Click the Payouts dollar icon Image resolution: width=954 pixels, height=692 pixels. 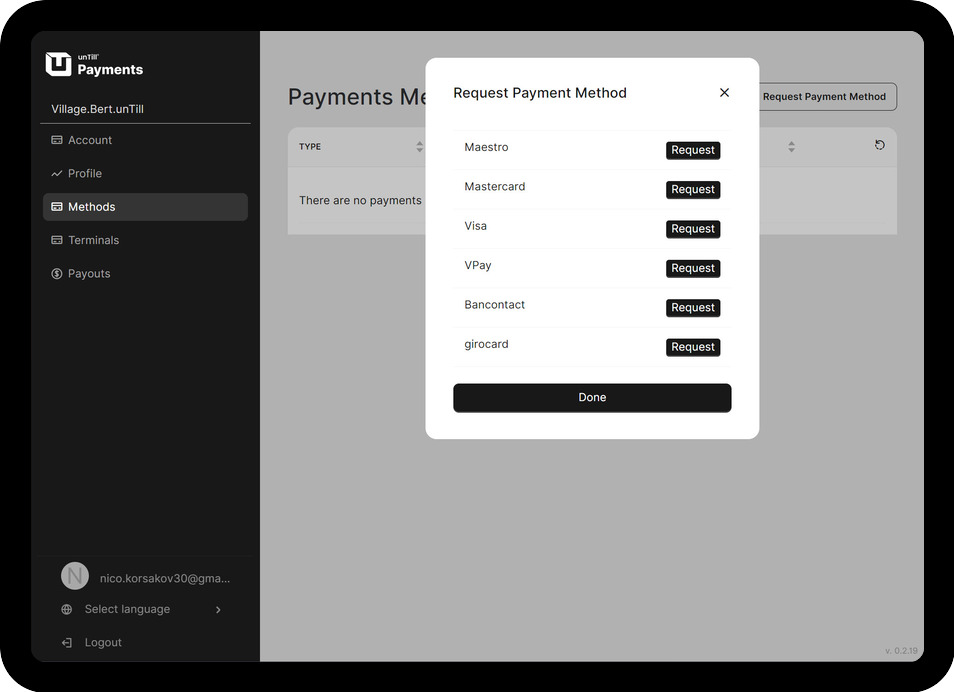(57, 274)
